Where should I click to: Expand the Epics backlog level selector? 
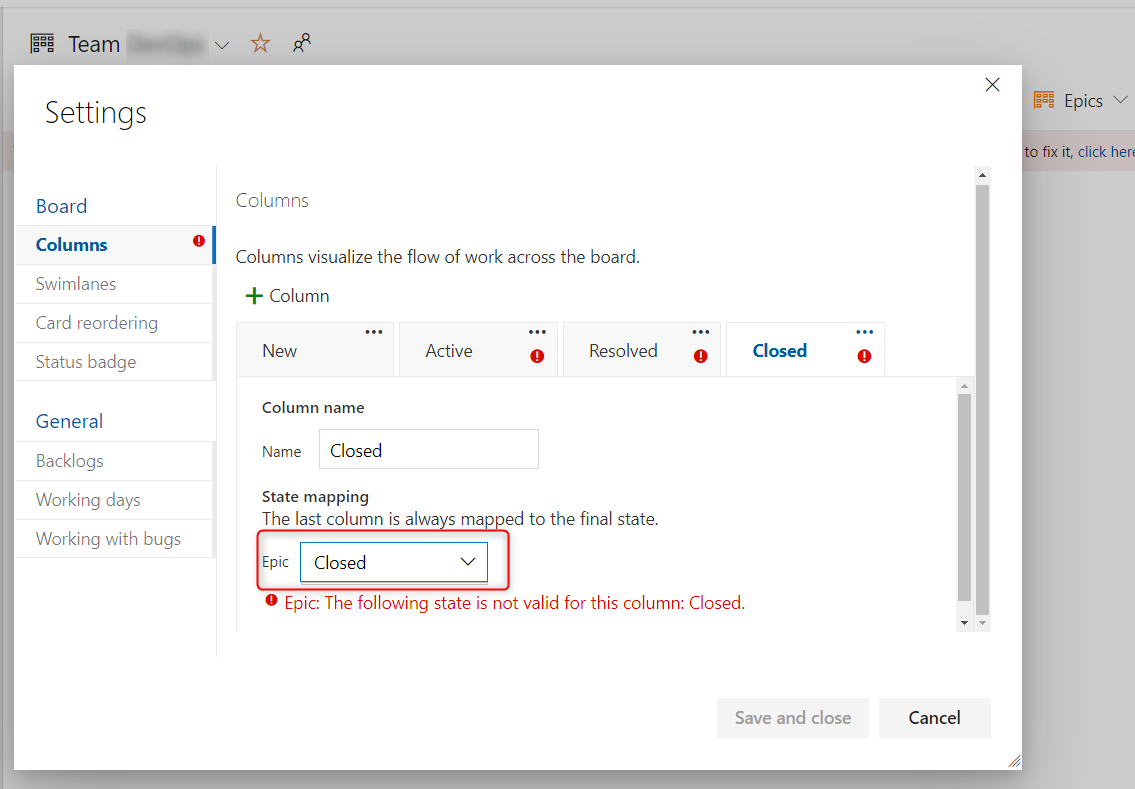[1122, 100]
